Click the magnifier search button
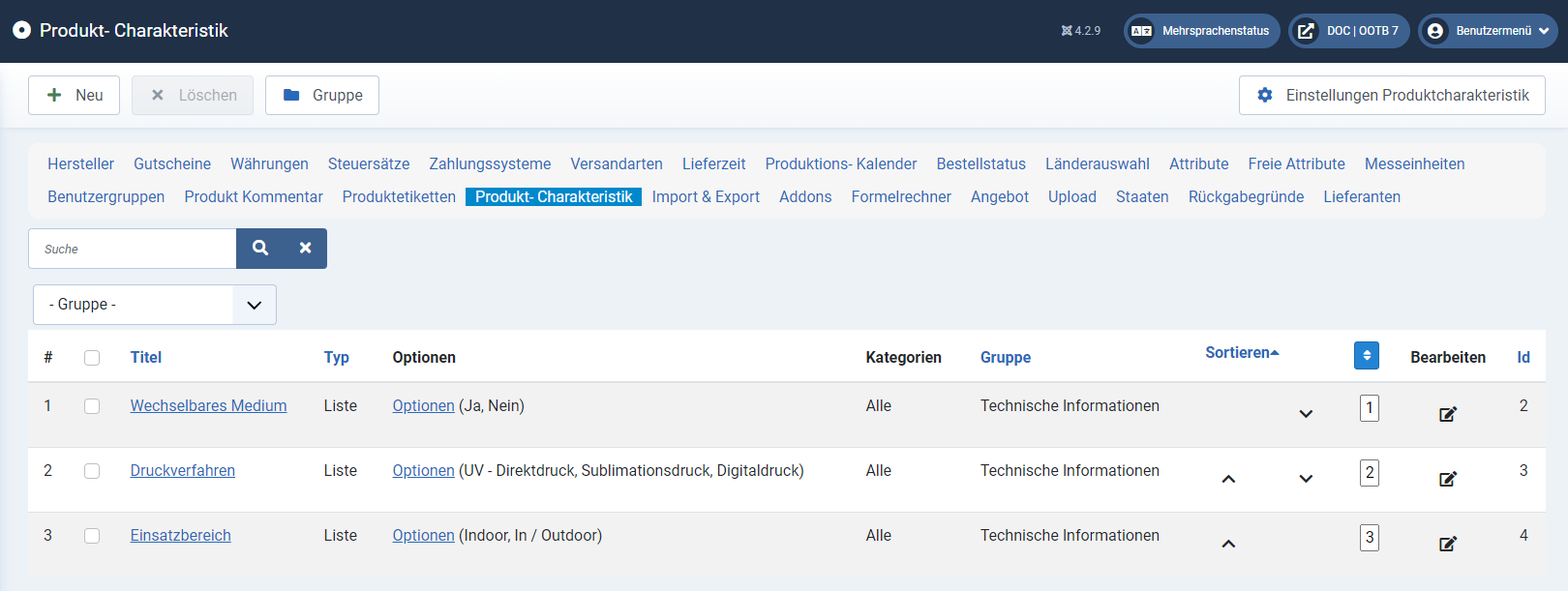This screenshot has height=591, width=1568. click(x=259, y=249)
